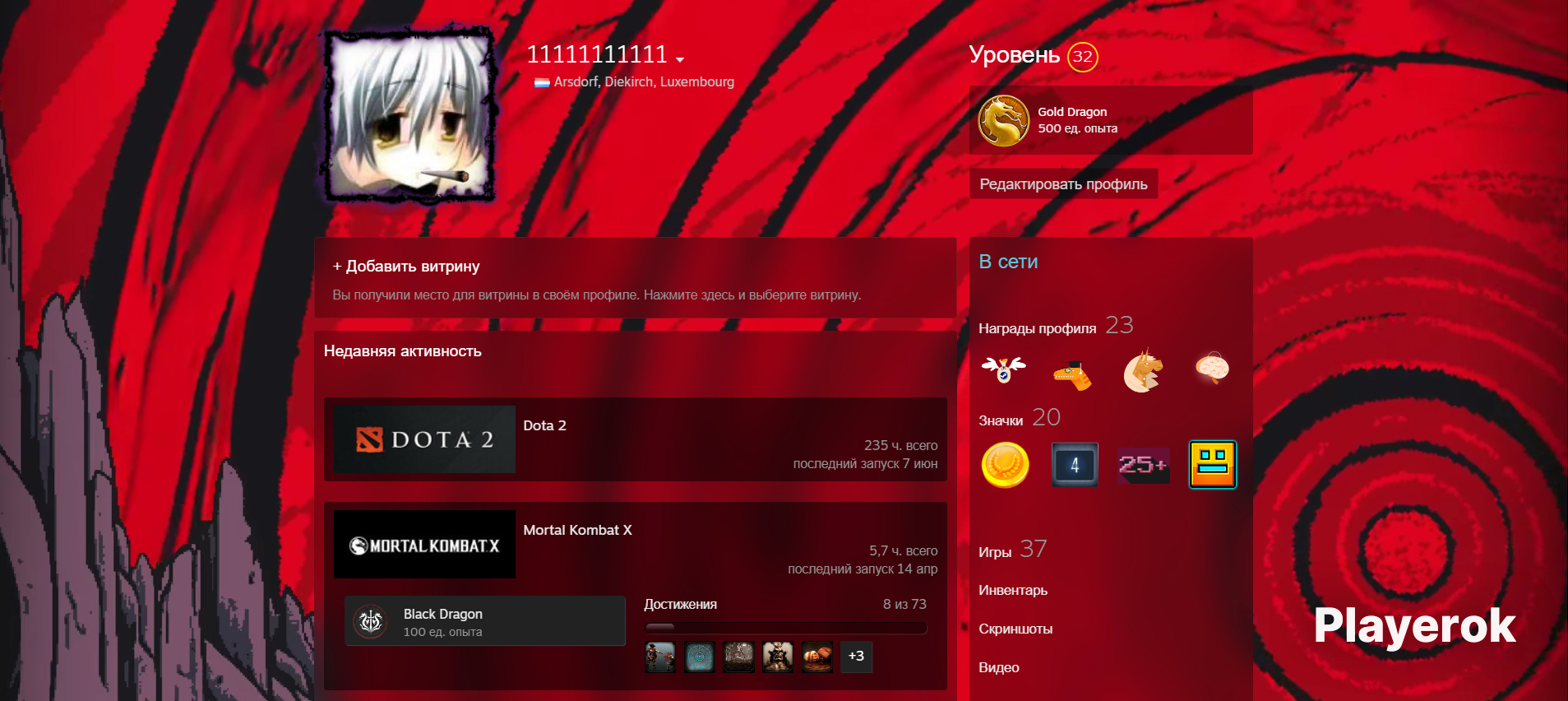Open the Mortal Kombat X title link
The width and height of the screenshot is (1568, 701).
coord(577,530)
